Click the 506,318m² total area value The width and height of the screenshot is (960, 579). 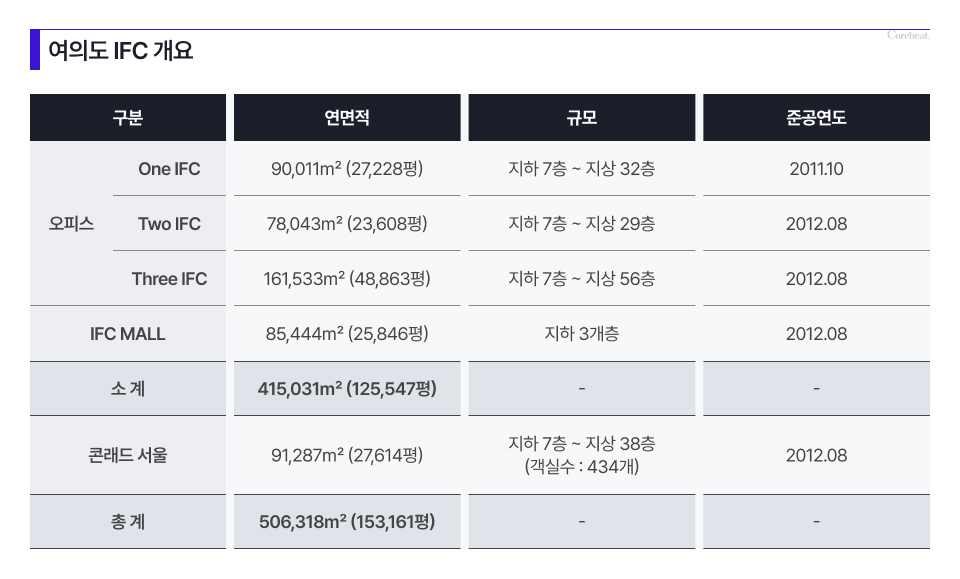(x=347, y=521)
